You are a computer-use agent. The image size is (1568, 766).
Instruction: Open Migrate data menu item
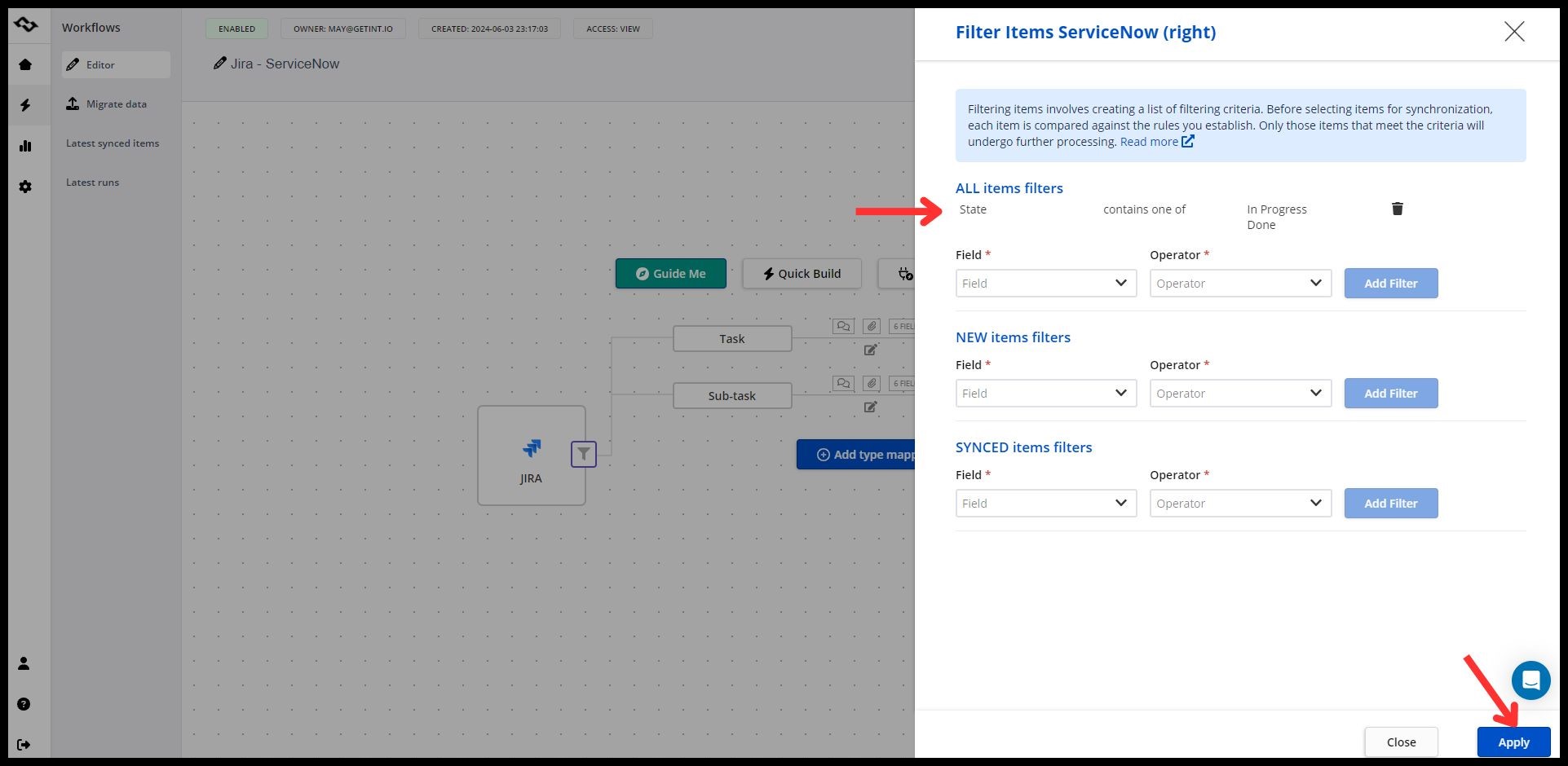coord(116,104)
